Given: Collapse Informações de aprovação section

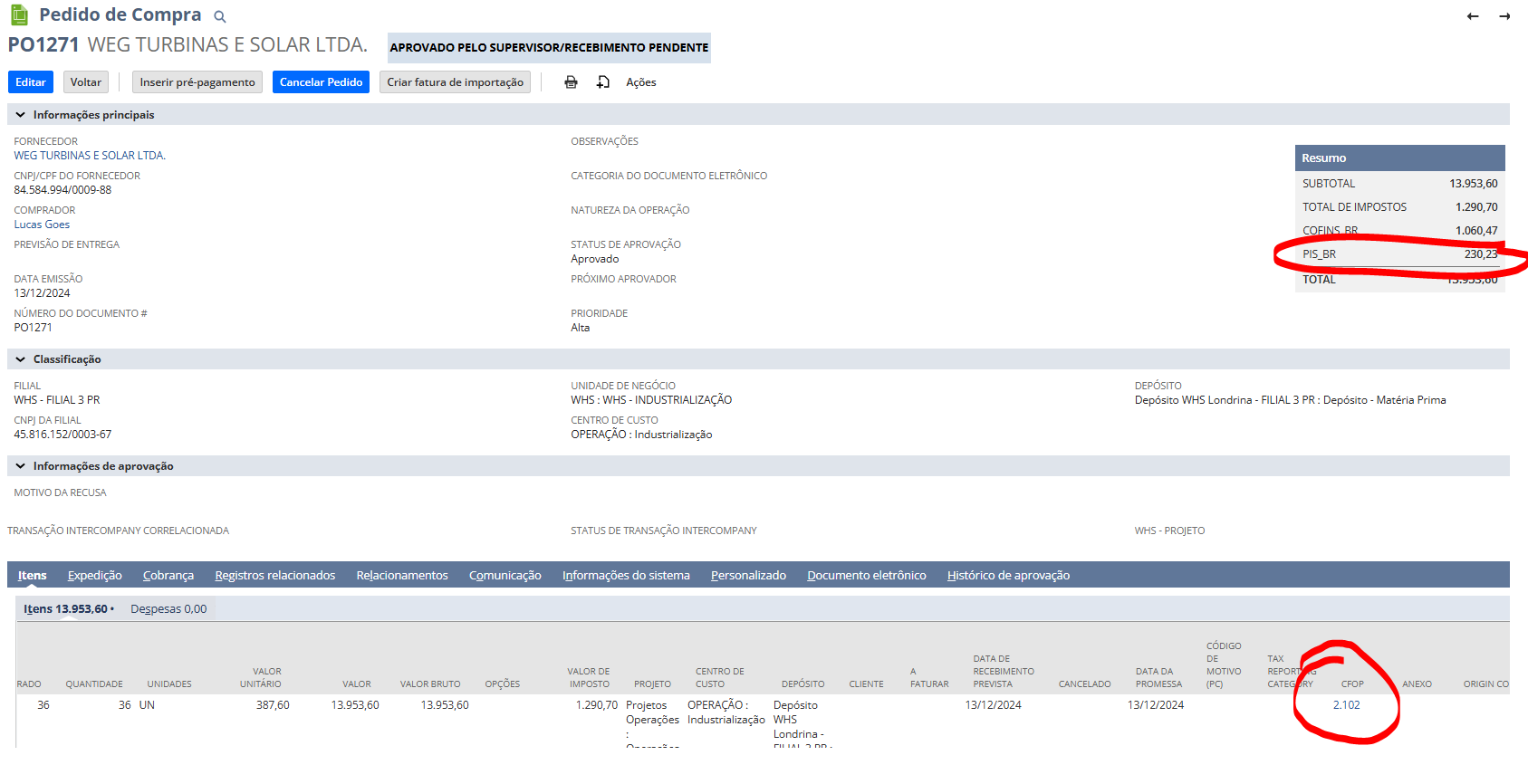Looking at the screenshot, I should coord(20,466).
